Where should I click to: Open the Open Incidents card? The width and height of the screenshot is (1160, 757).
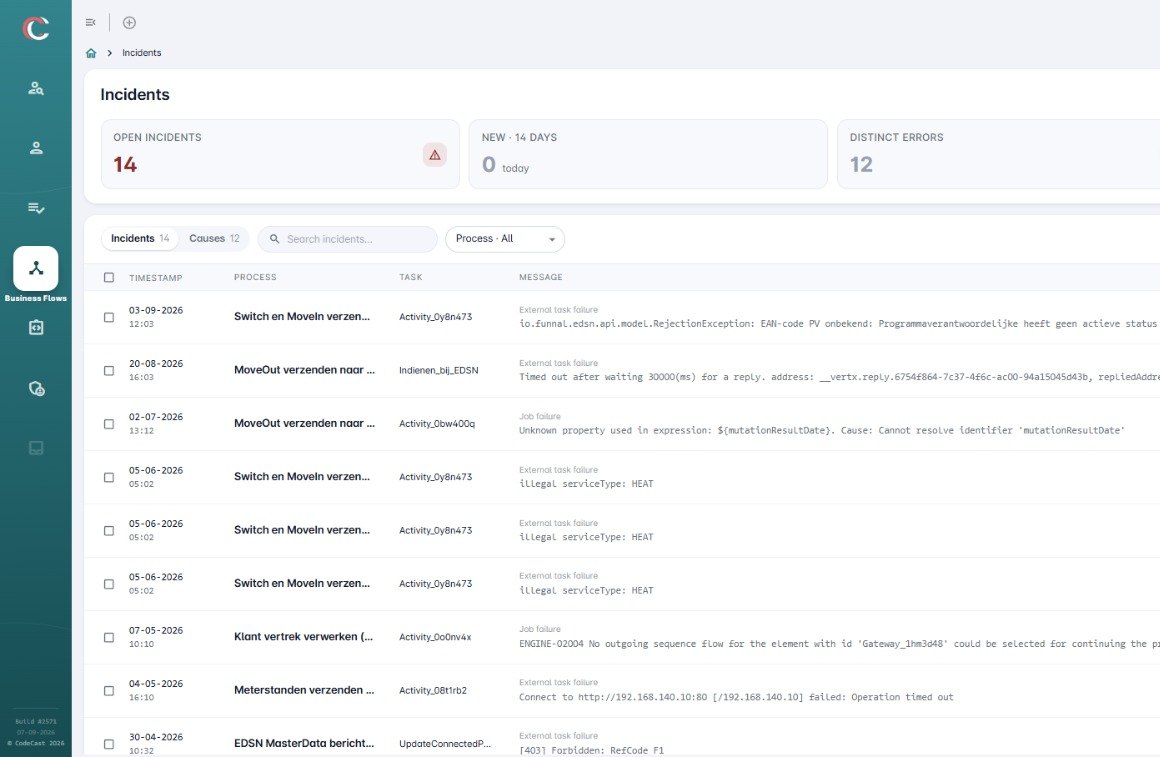280,154
